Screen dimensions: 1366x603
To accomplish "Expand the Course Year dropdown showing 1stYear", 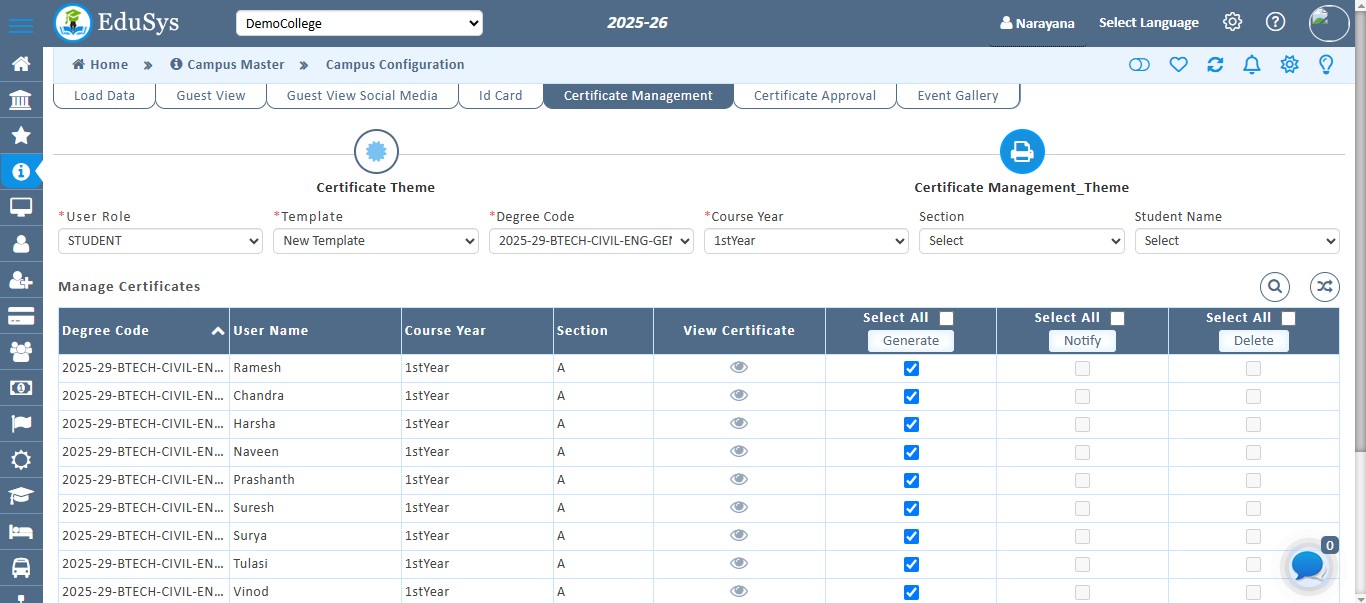I will tap(806, 241).
